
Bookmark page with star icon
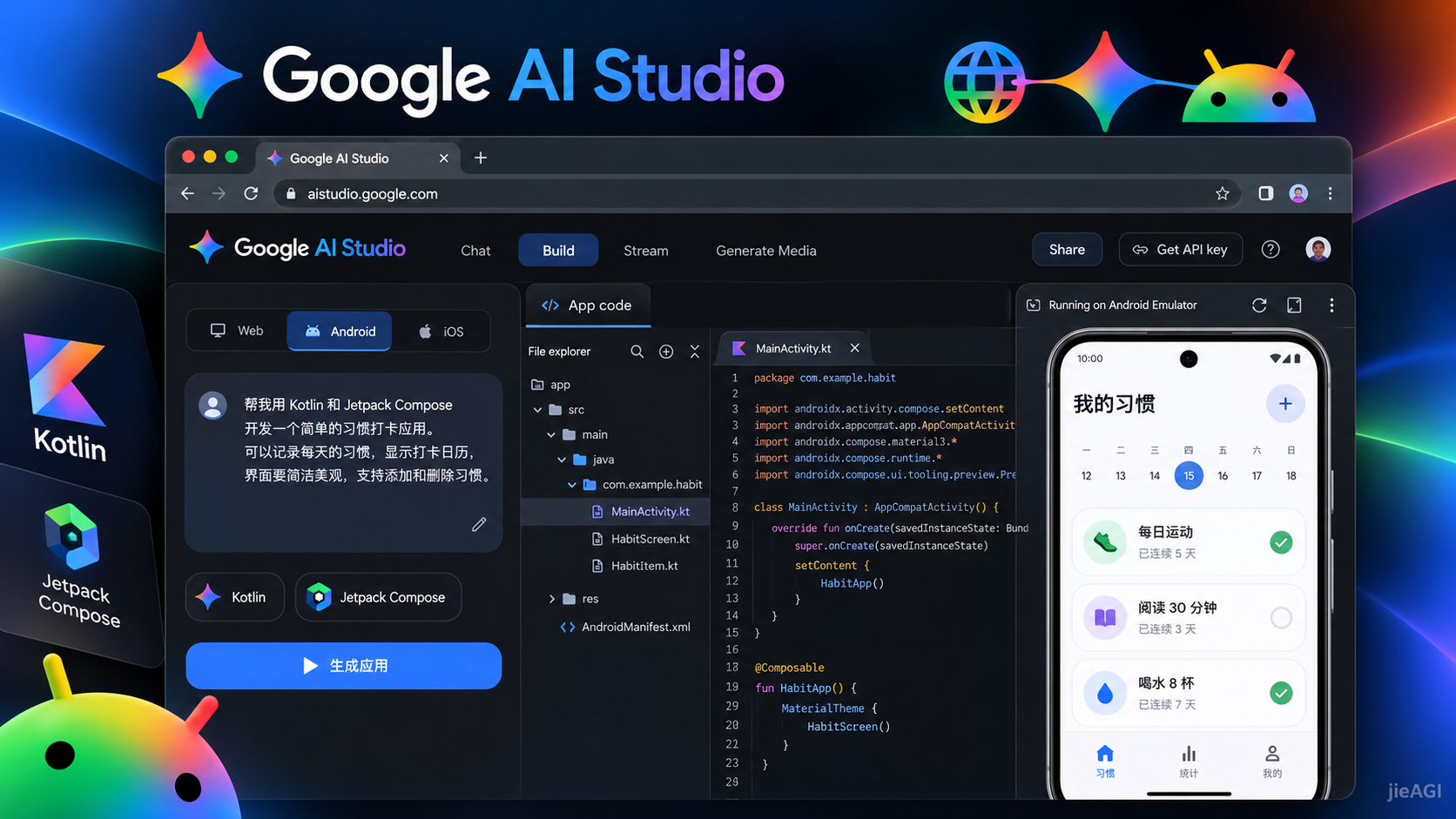coord(1222,193)
